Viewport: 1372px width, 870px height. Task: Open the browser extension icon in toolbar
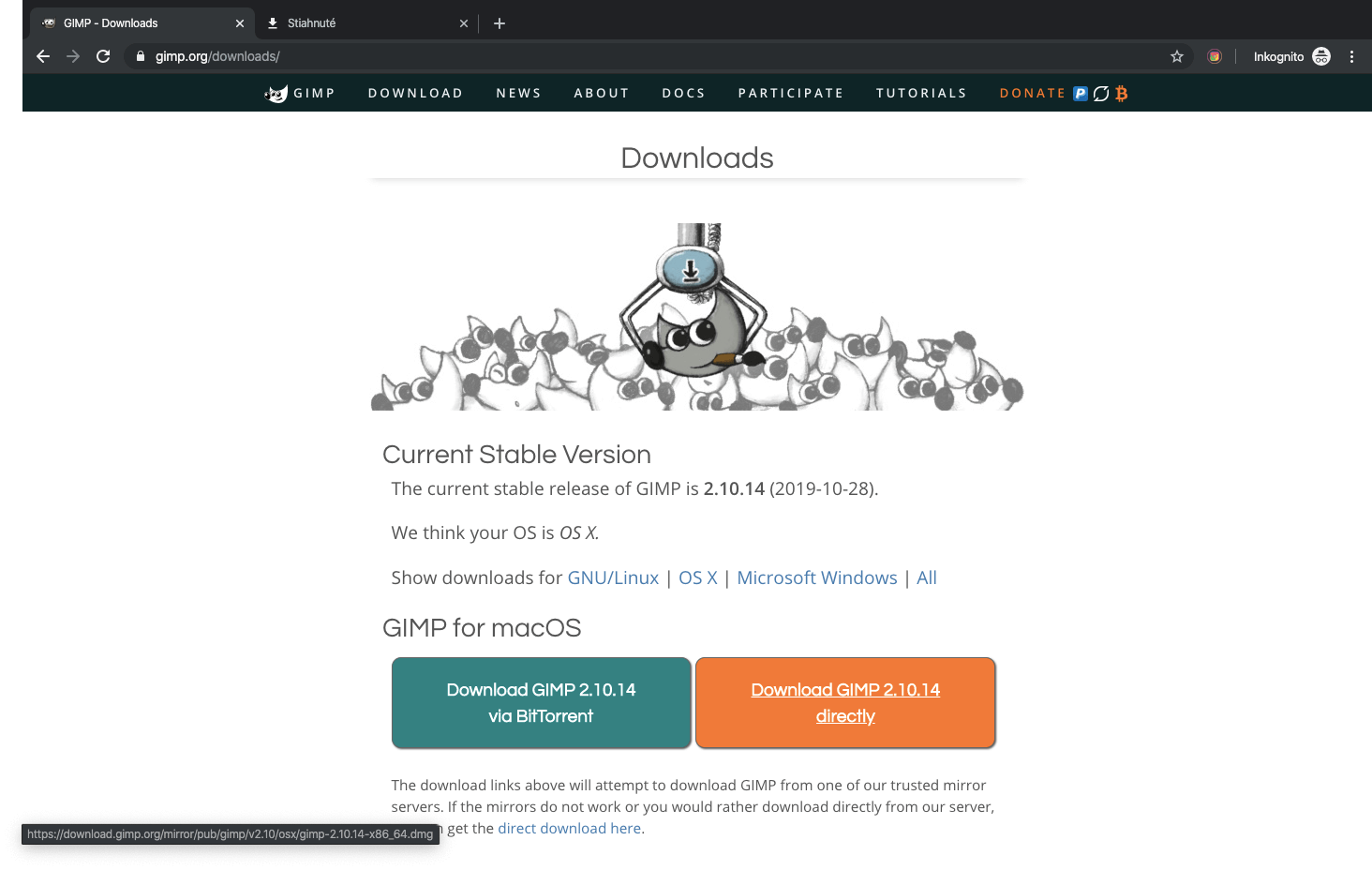1215,56
